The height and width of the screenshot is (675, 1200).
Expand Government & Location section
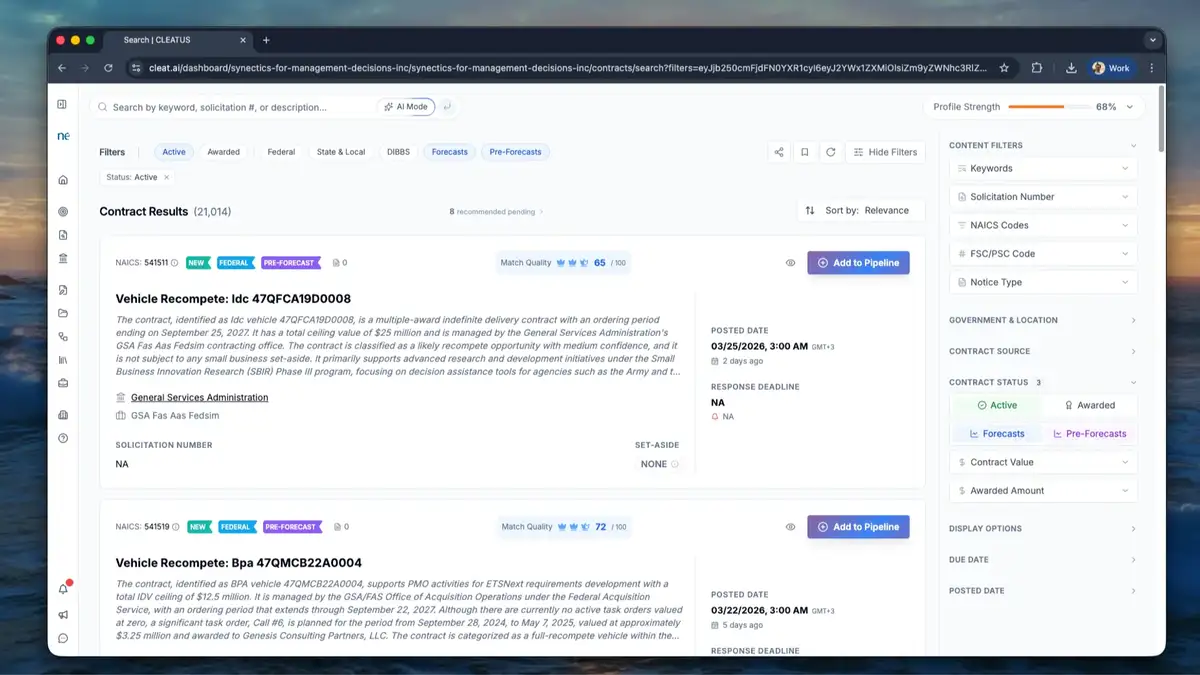point(1043,320)
